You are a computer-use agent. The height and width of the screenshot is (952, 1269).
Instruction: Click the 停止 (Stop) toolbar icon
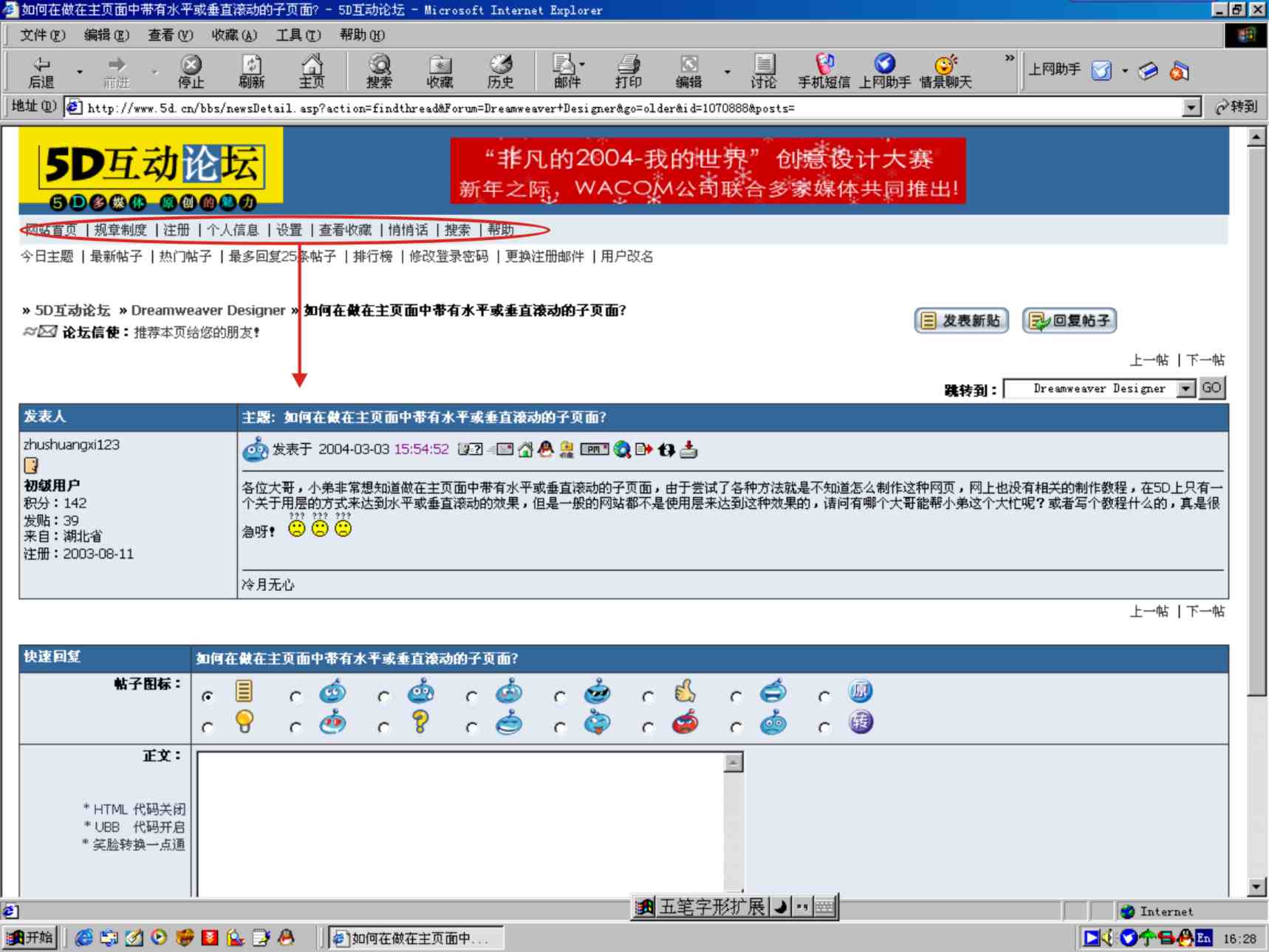point(191,71)
